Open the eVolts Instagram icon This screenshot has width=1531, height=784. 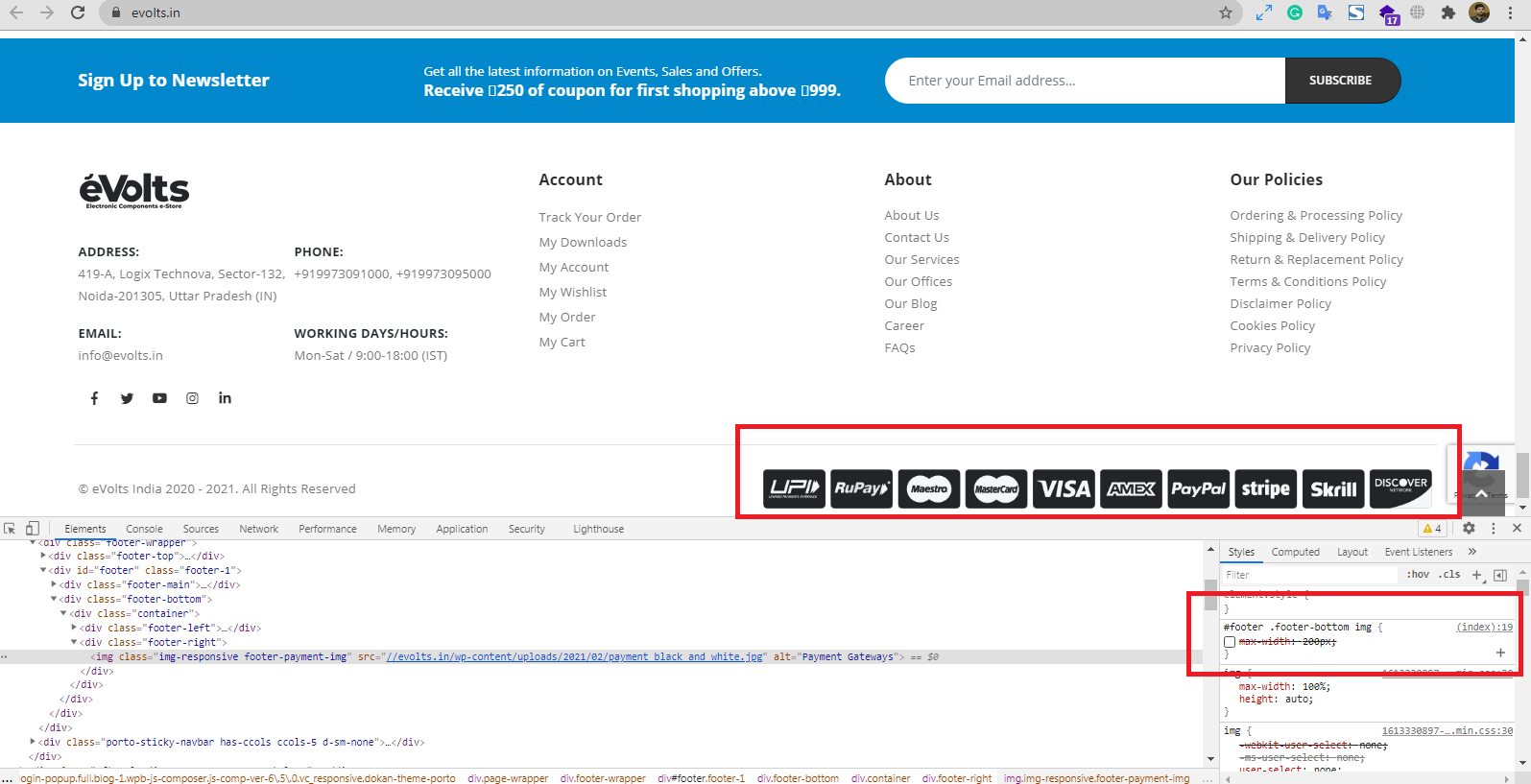(x=192, y=398)
